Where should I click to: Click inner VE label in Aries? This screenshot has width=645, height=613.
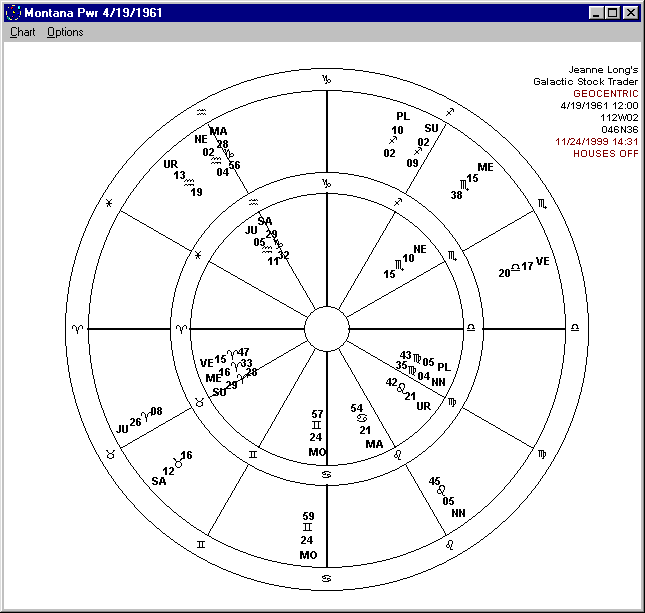click(x=207, y=363)
